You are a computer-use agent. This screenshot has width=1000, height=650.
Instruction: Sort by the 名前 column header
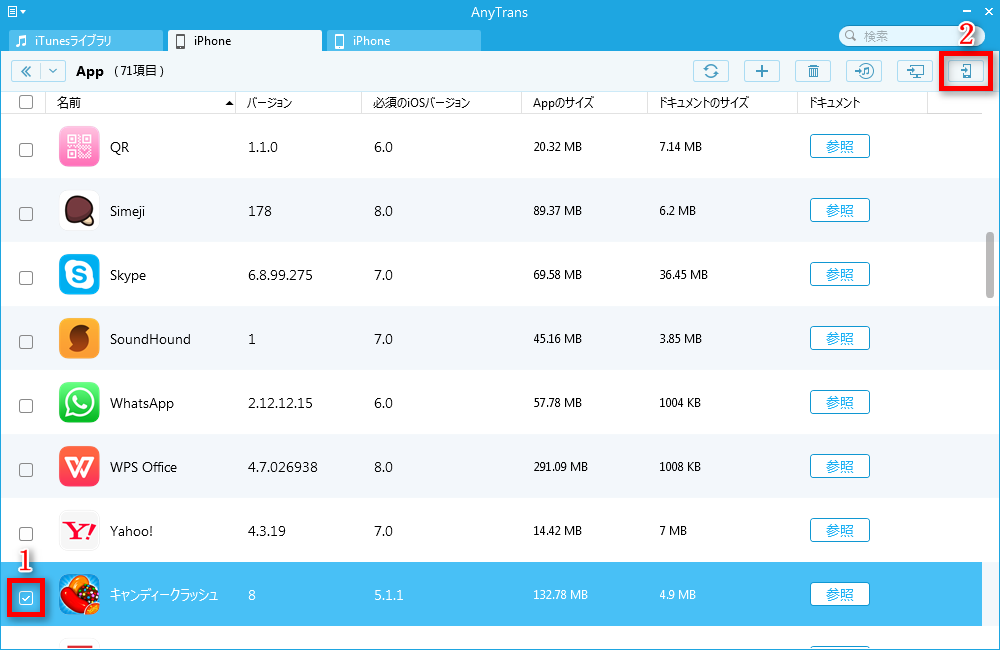[x=140, y=103]
